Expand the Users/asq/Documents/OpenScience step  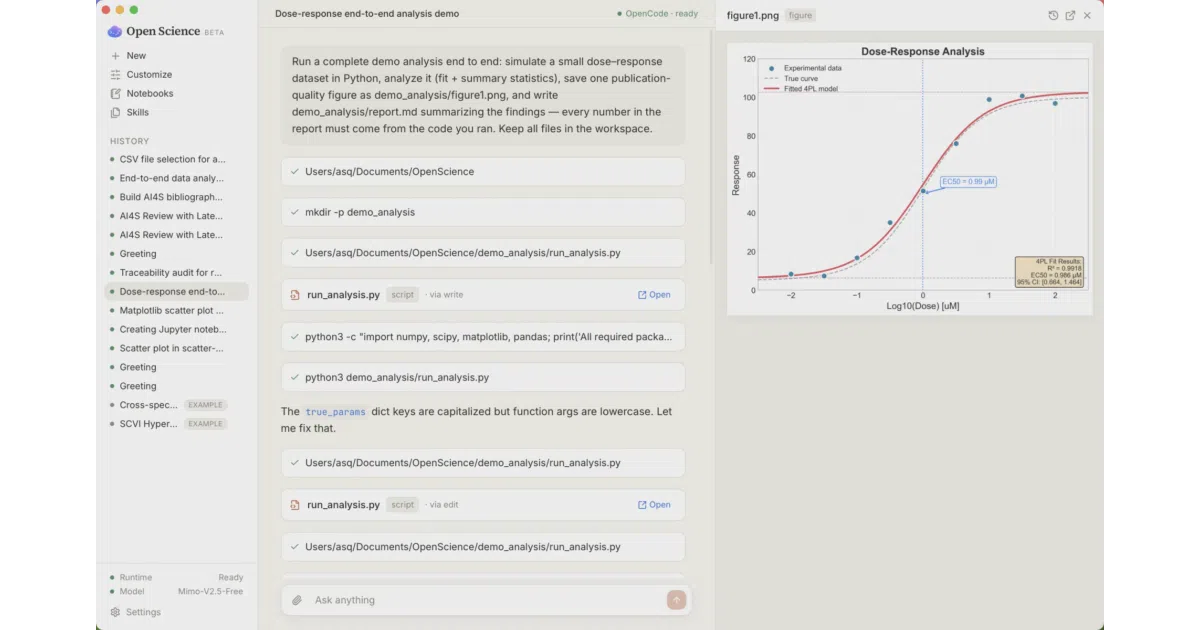coord(483,171)
